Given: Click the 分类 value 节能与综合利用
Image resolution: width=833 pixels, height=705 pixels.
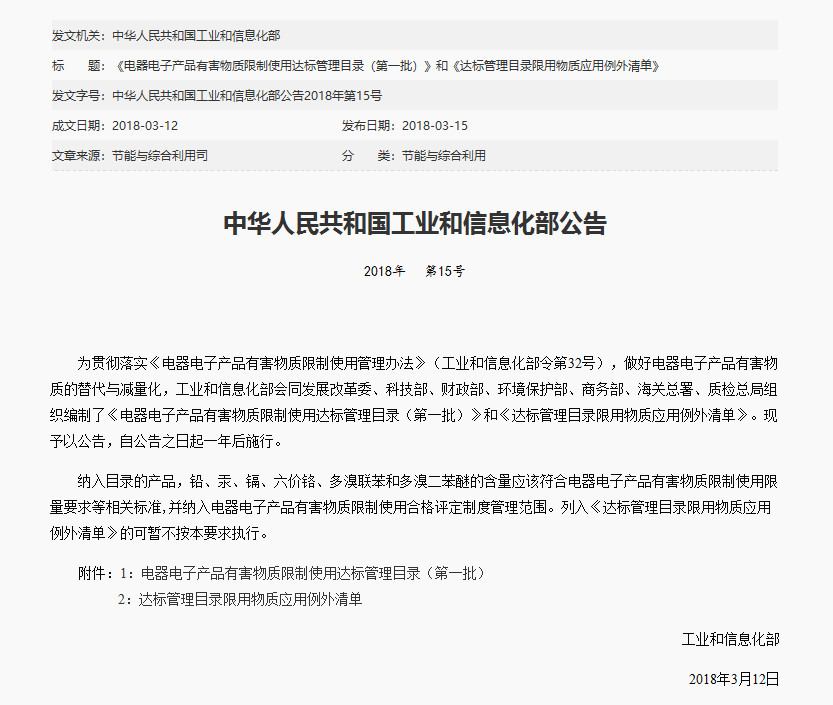Looking at the screenshot, I should 444,156.
